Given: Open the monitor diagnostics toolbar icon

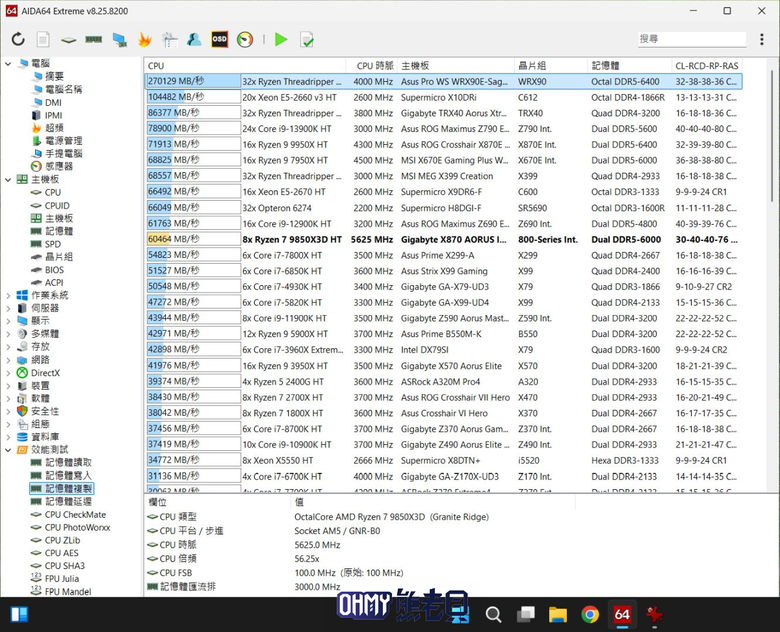Looking at the screenshot, I should tap(119, 40).
